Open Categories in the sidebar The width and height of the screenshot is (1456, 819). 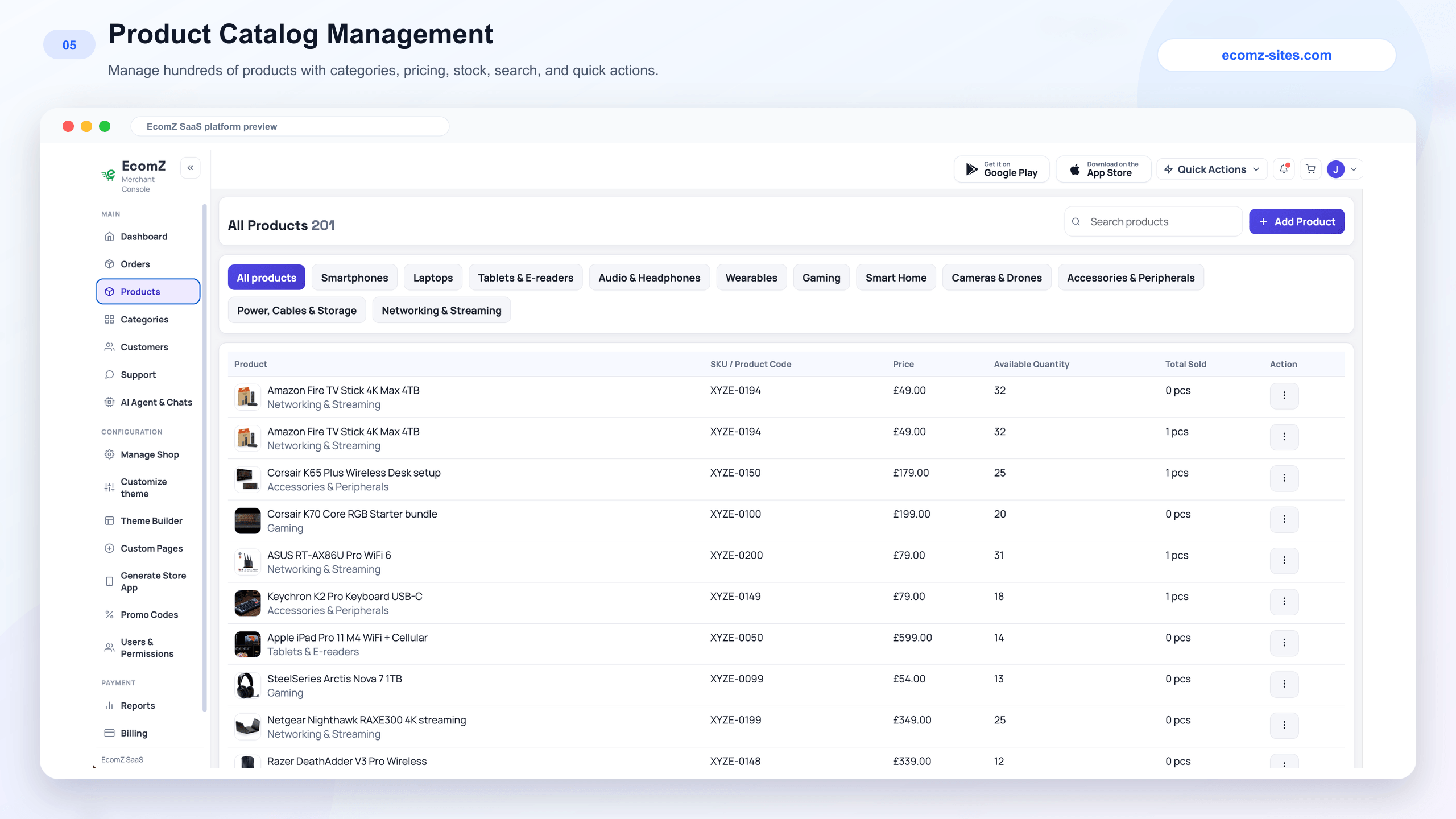coord(148,320)
